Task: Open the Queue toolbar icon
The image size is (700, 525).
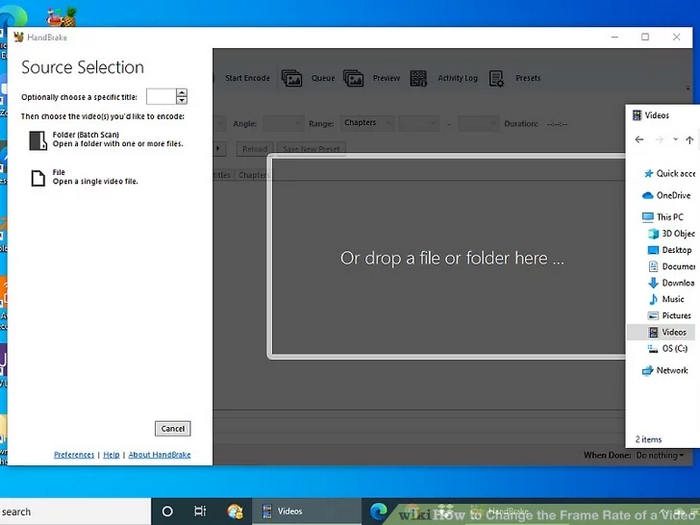Action: tap(292, 78)
